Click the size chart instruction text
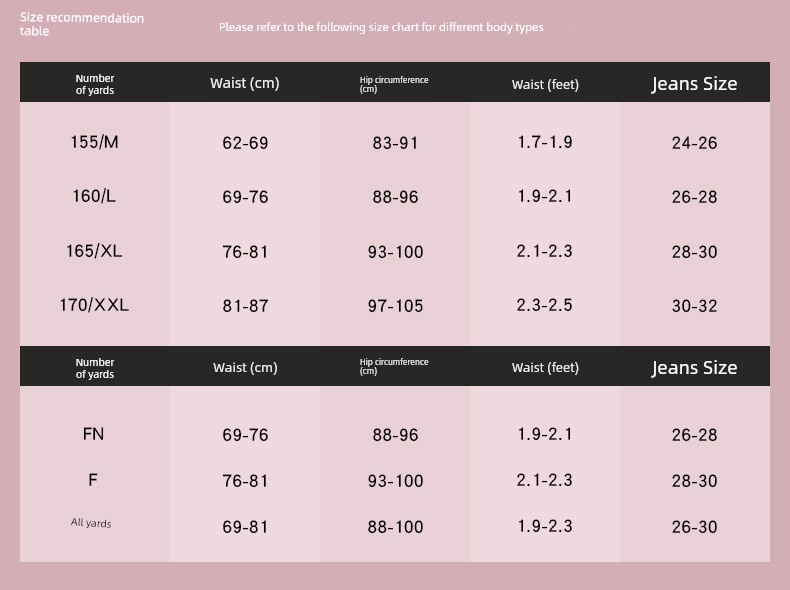The image size is (790, 590). 381,27
